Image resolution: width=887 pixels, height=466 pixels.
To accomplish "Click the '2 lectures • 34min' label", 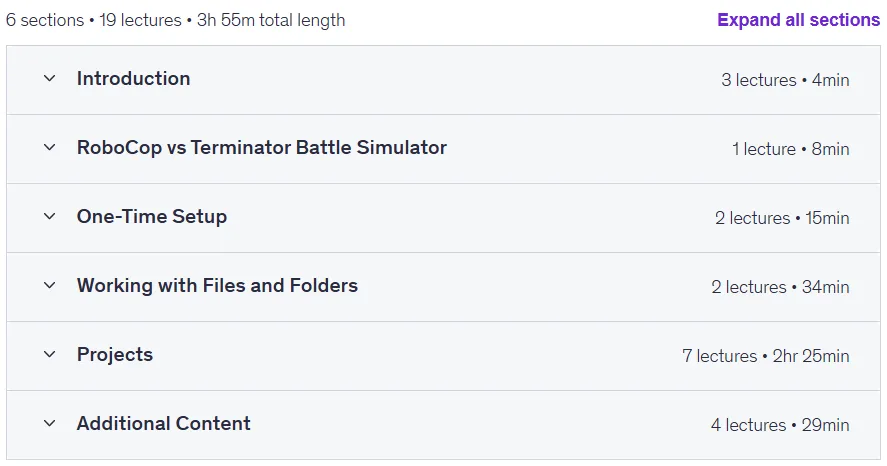I will (780, 287).
